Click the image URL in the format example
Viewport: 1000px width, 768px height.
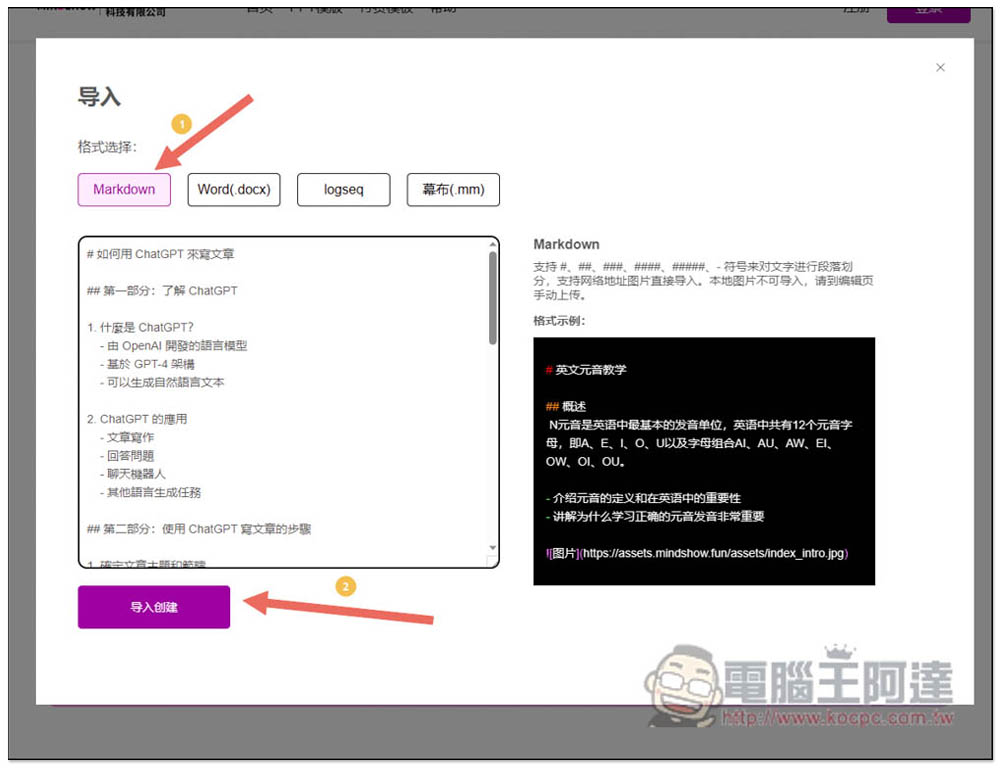713,553
